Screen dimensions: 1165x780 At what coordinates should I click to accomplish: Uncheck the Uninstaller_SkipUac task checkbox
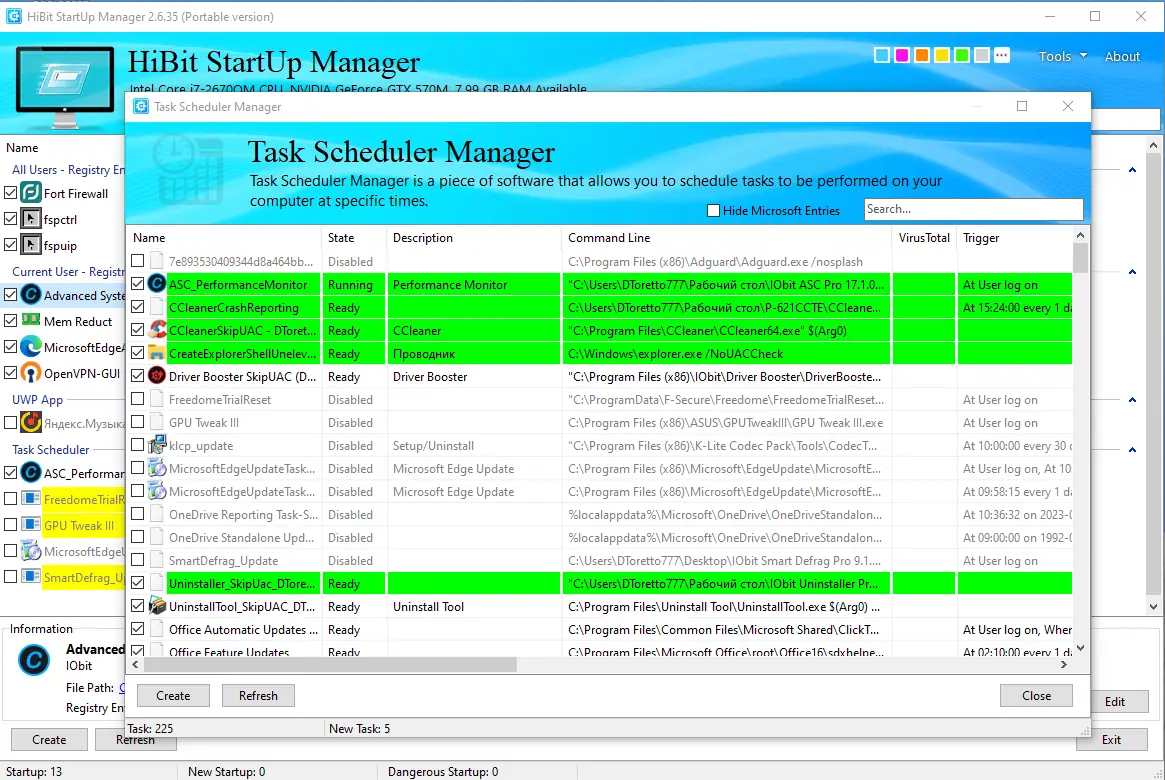click(x=137, y=583)
